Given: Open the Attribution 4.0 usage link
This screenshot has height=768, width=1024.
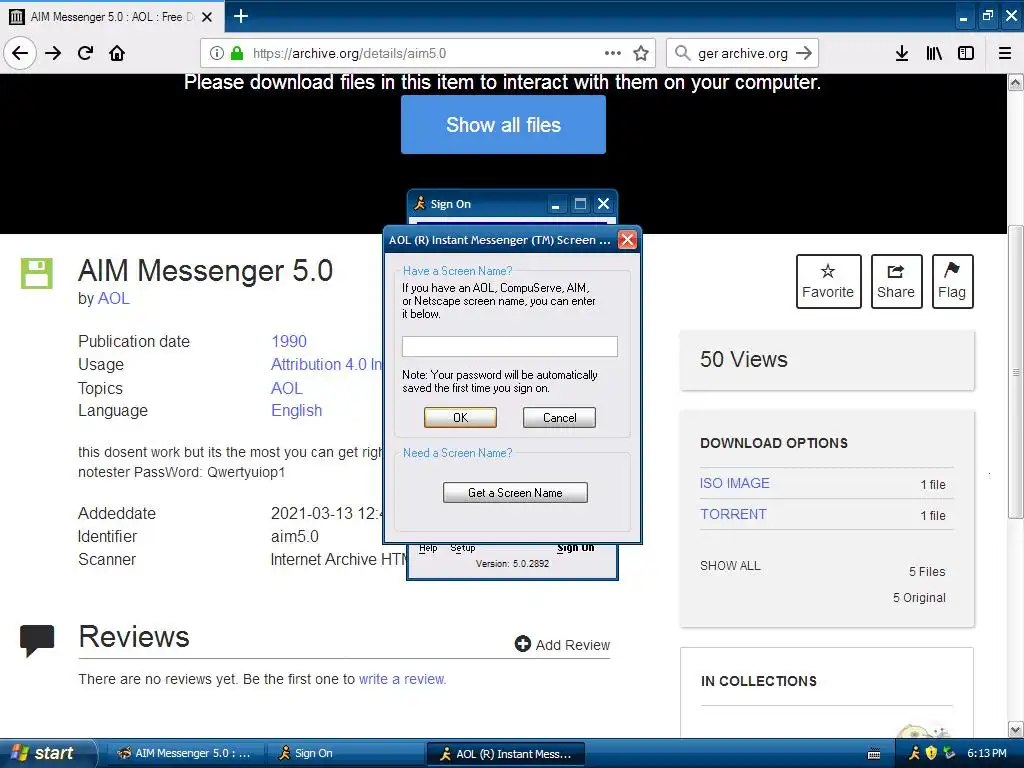Looking at the screenshot, I should (x=327, y=364).
